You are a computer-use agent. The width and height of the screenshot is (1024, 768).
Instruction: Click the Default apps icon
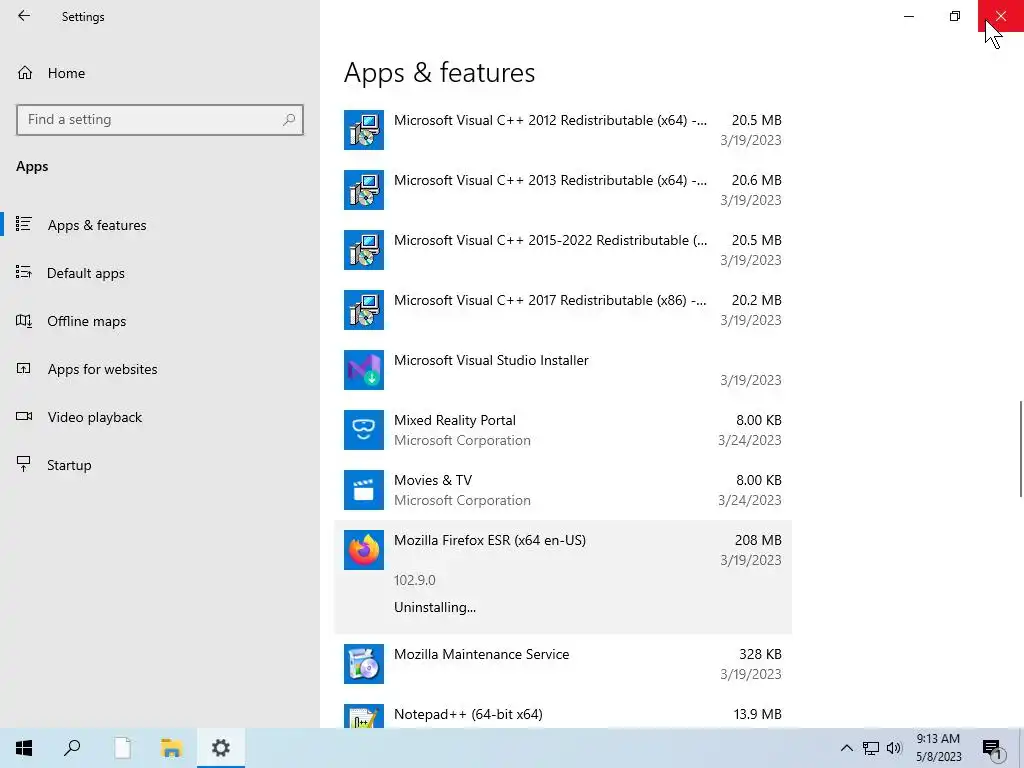[24, 272]
